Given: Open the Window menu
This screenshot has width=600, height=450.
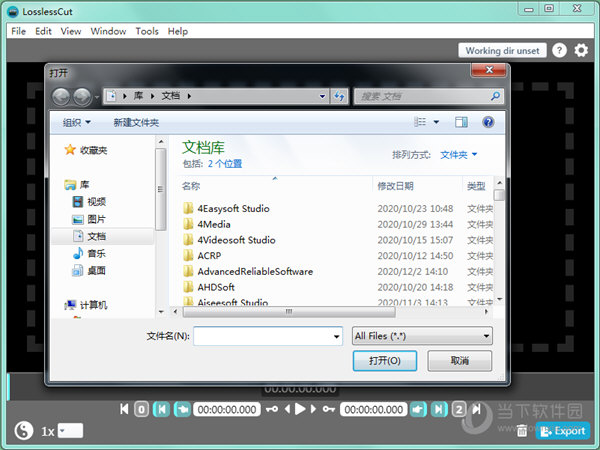Looking at the screenshot, I should 108,31.
